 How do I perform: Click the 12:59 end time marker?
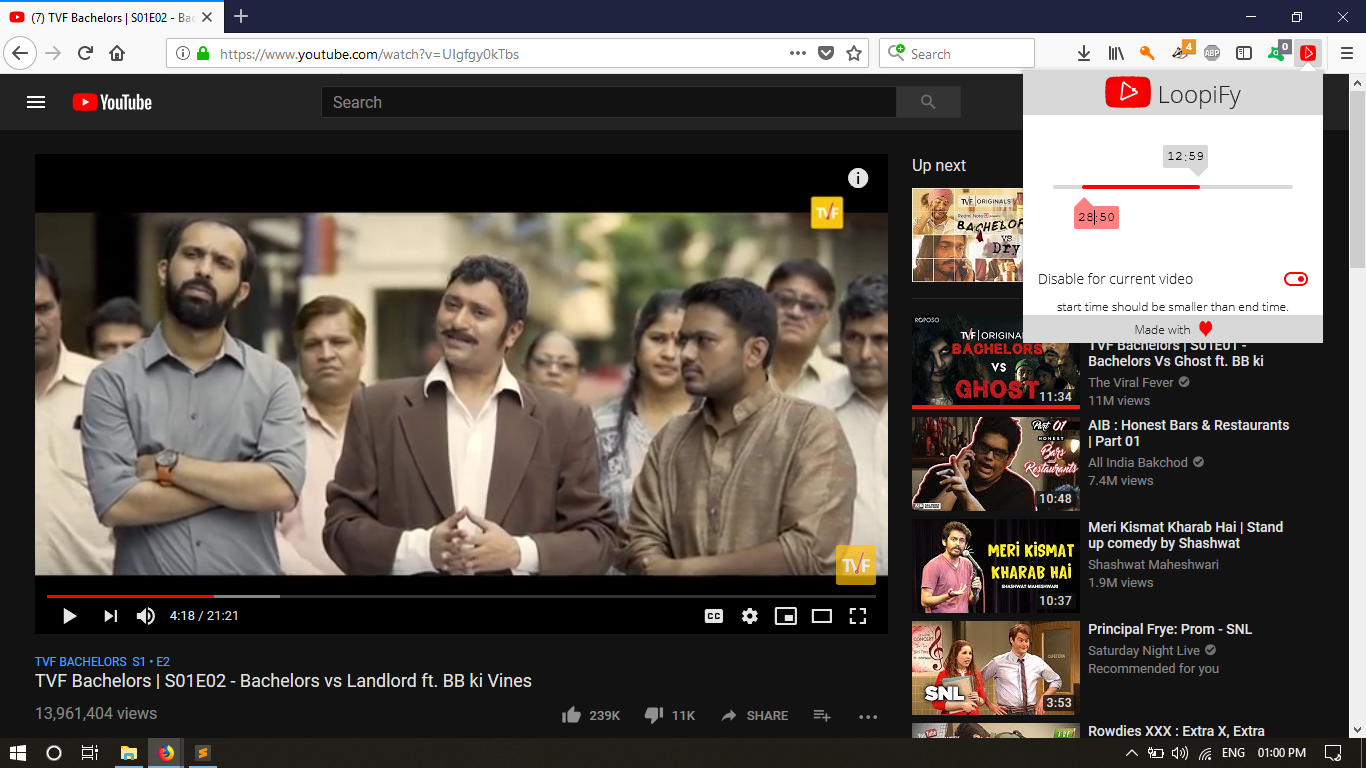point(1186,156)
